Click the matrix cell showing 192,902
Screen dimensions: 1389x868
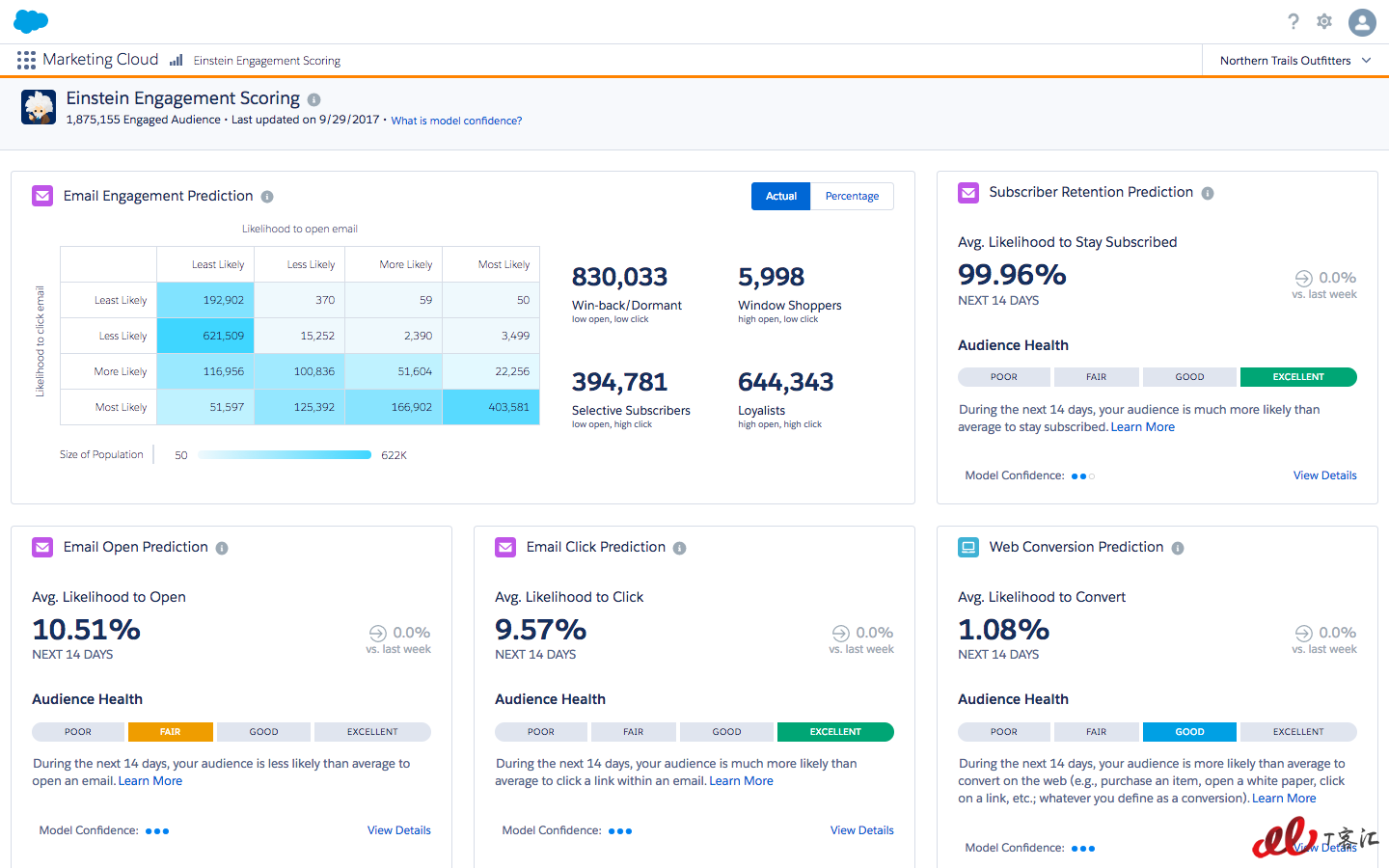click(x=205, y=300)
